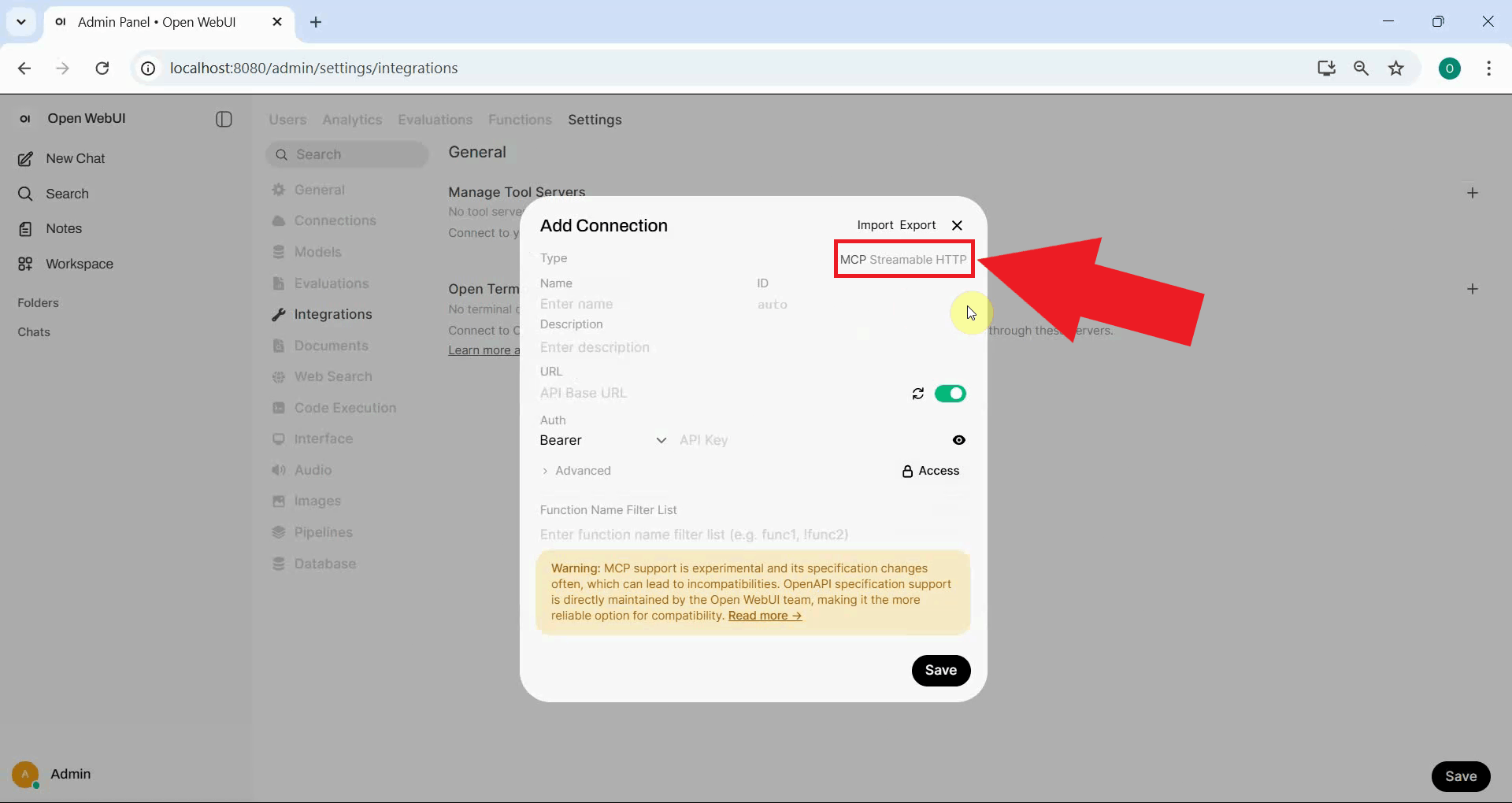Open browser zoom magnifier icon
The height and width of the screenshot is (803, 1512).
1361,68
